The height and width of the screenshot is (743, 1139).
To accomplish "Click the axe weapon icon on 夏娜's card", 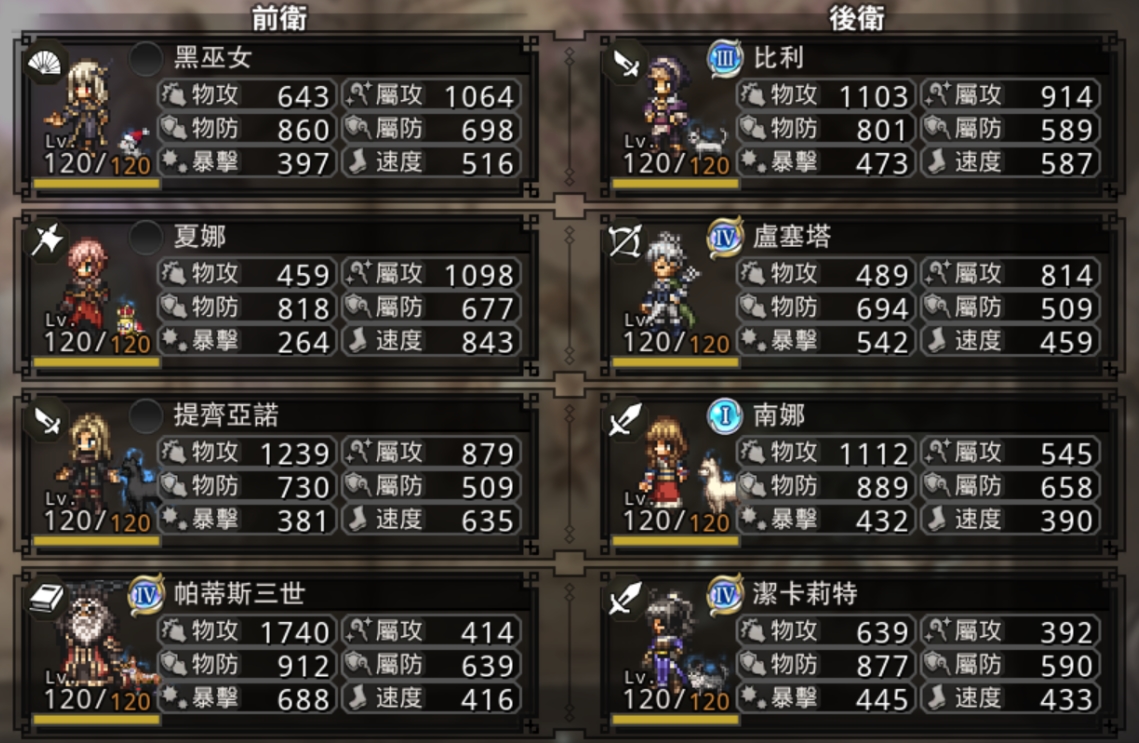I will (x=46, y=241).
